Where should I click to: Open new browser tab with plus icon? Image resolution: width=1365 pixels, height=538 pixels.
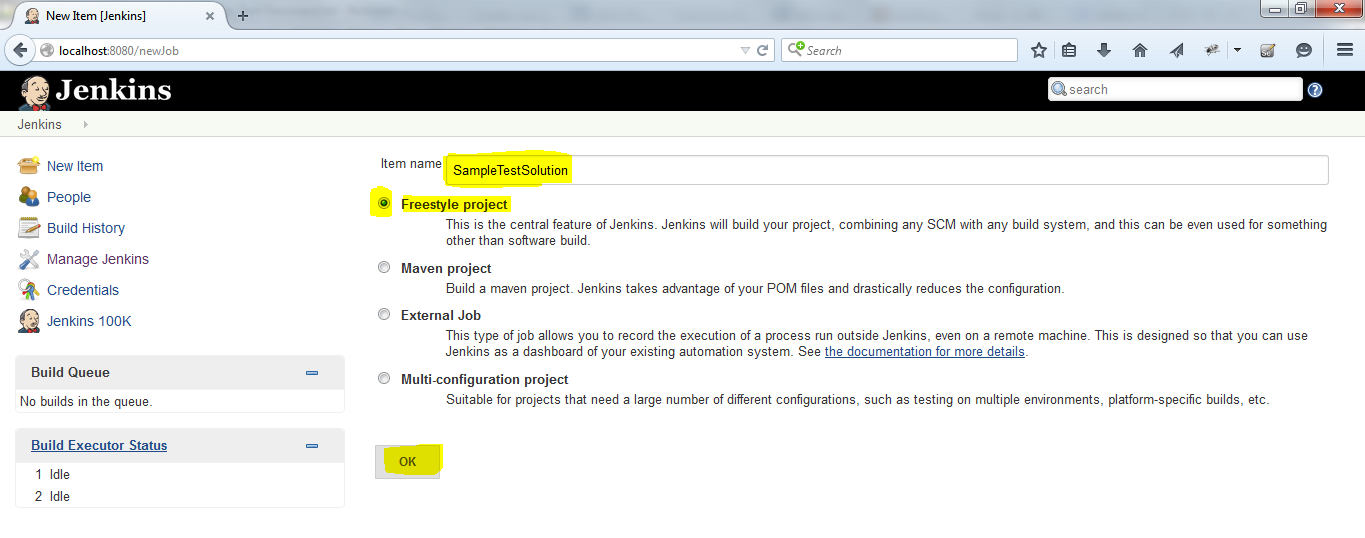tap(243, 15)
